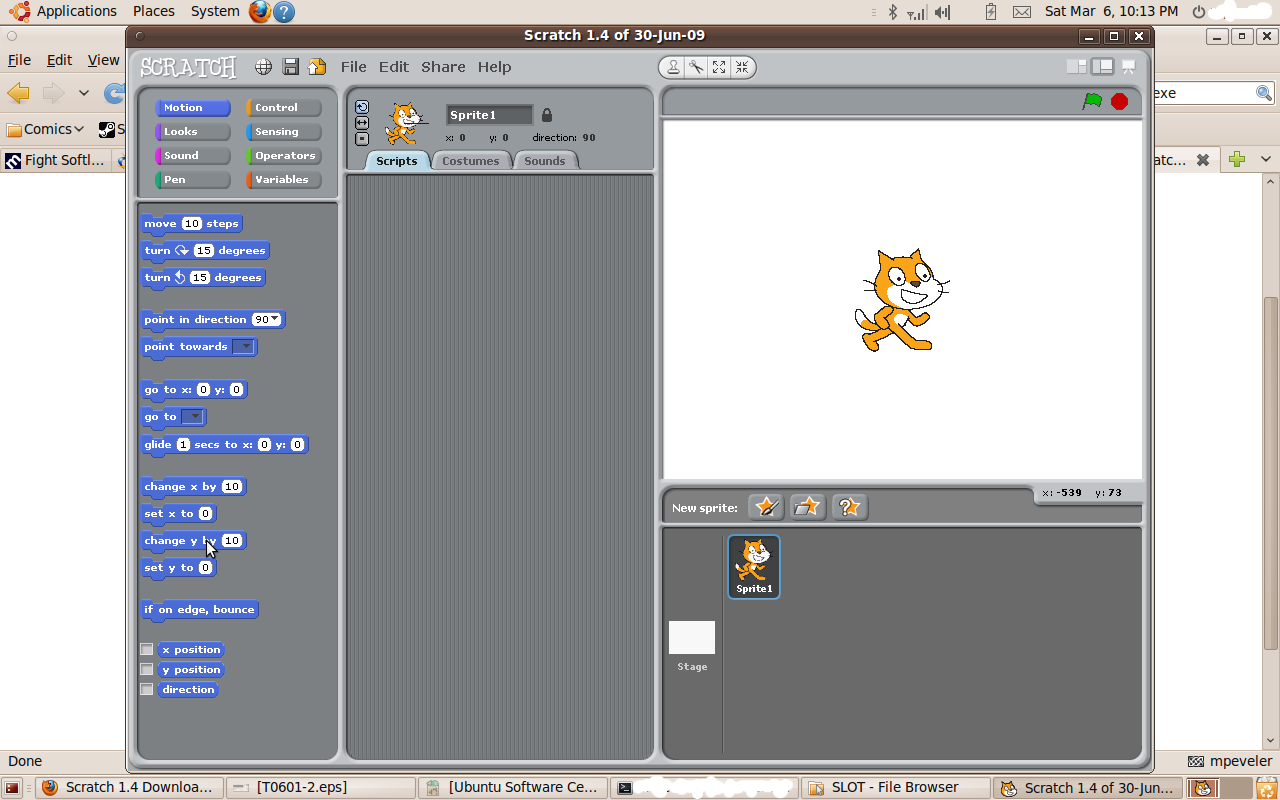The height and width of the screenshot is (800, 1280).
Task: Click the Sprite1 name input field
Action: point(488,115)
